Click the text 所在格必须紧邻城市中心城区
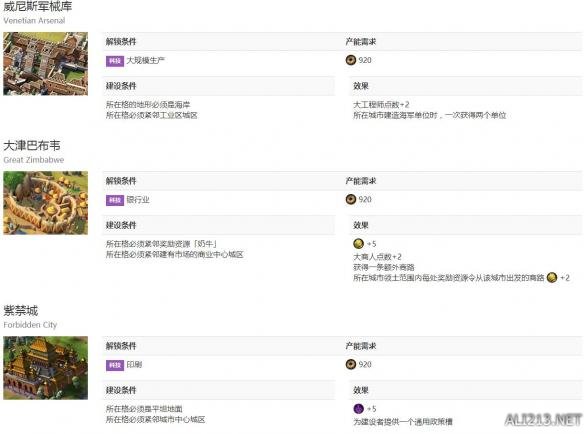Viewport: 584px width, 434px height. coord(155,419)
